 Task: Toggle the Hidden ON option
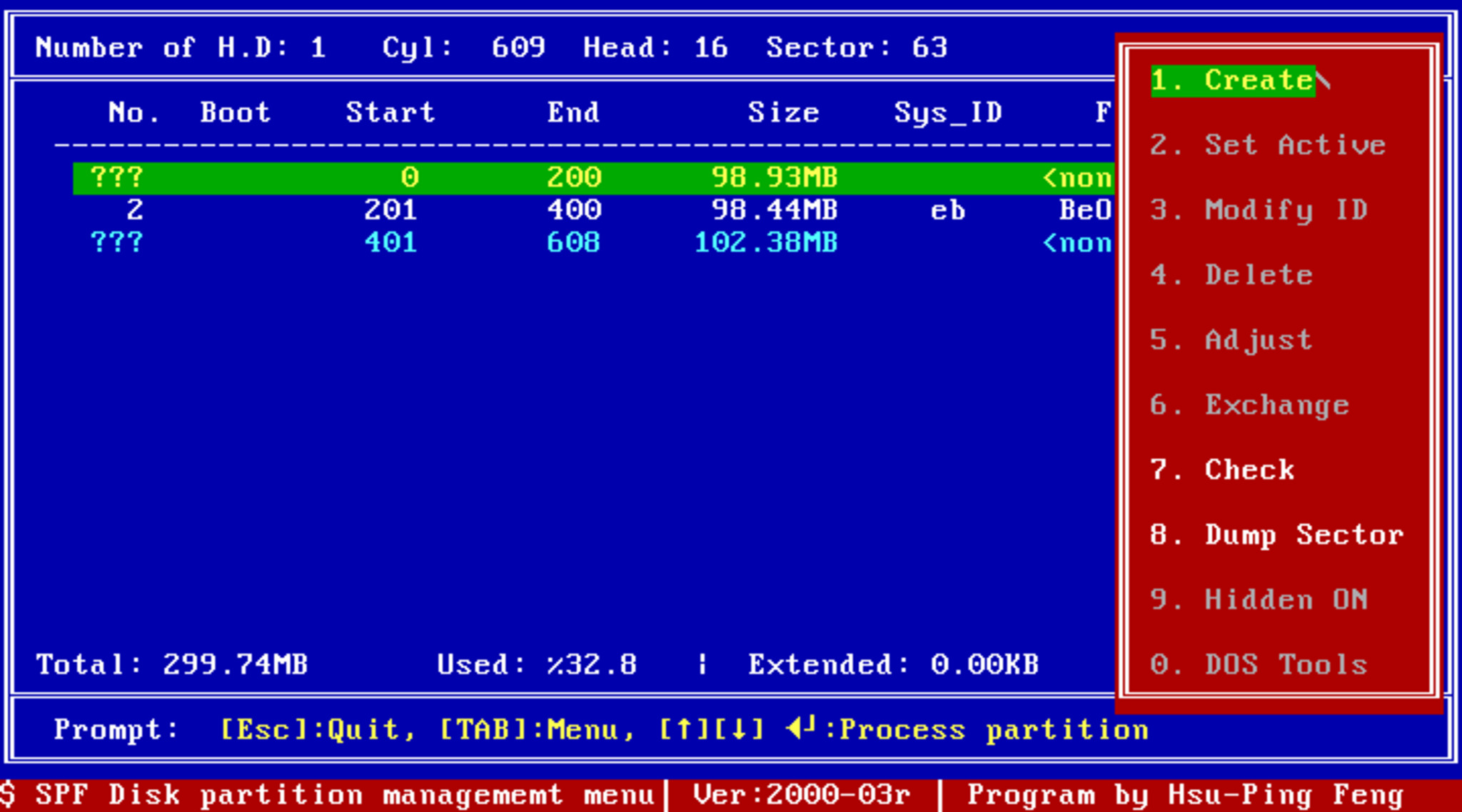click(x=1259, y=599)
